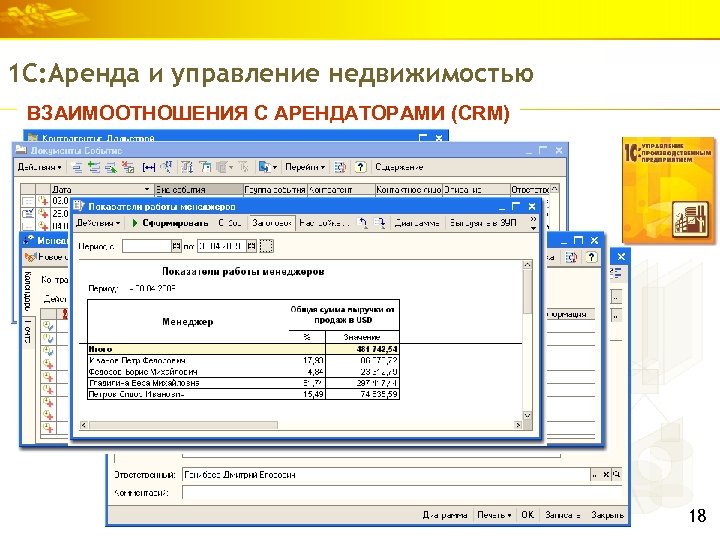
Task: Open the calendar for period start date
Action: coord(176,247)
